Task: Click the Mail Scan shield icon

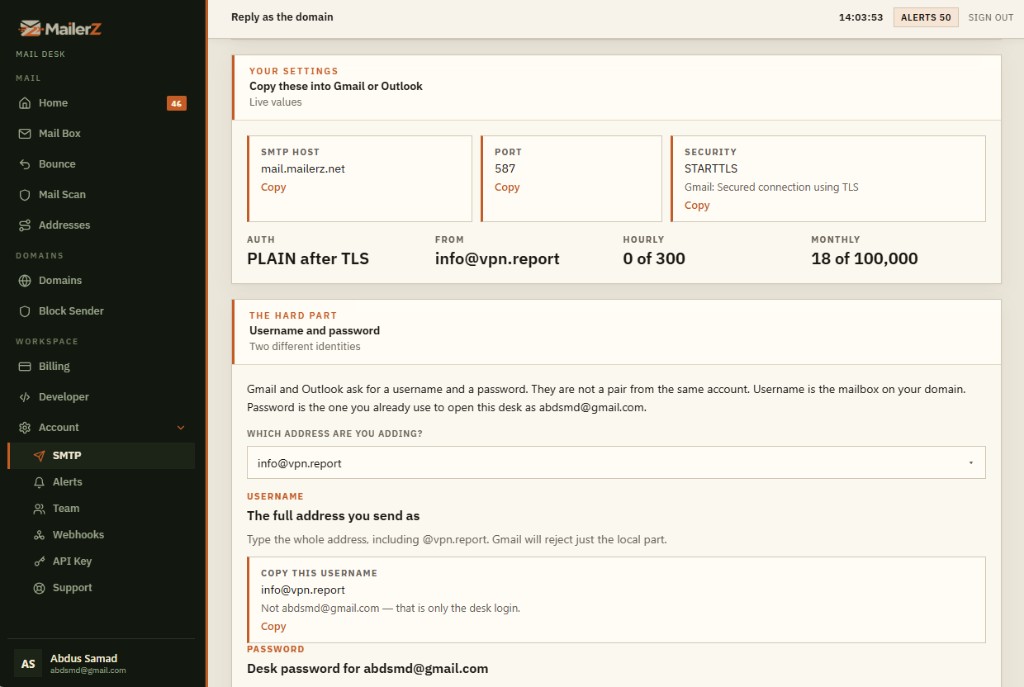Action: (25, 195)
